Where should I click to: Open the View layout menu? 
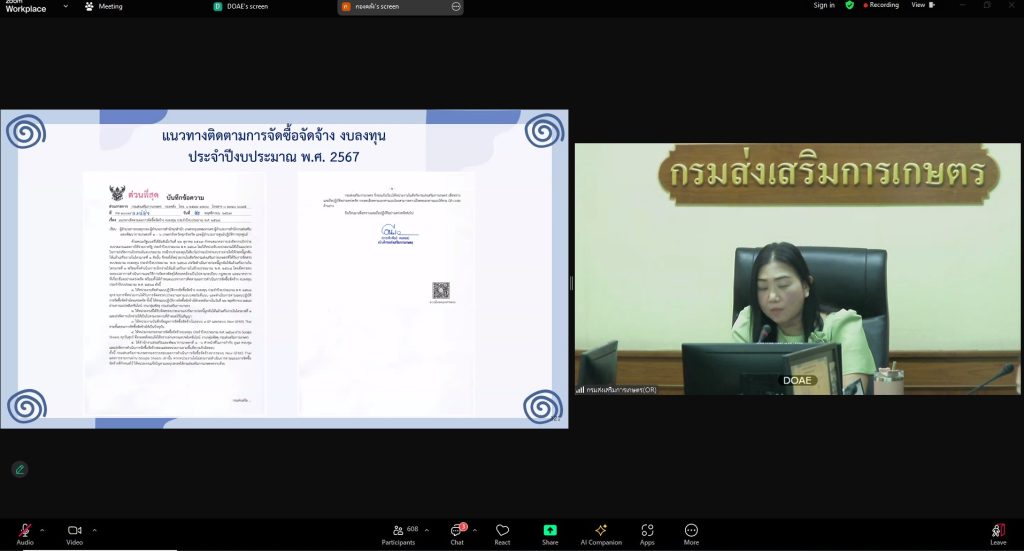921,5
